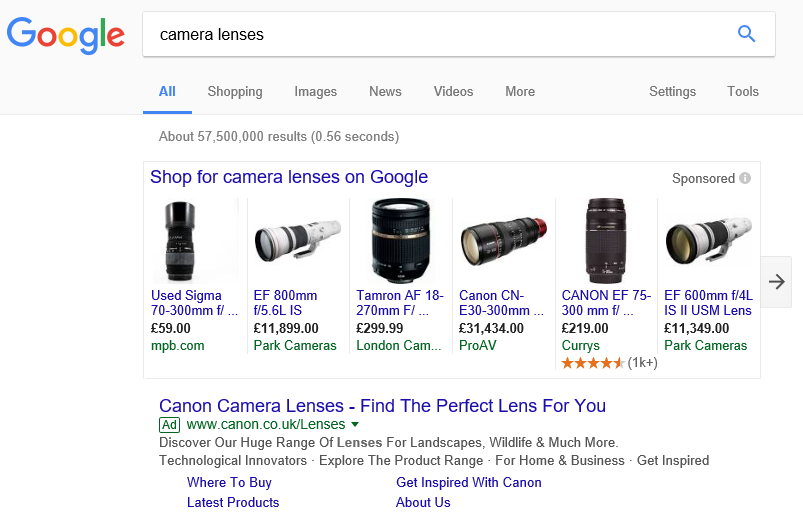The height and width of the screenshot is (520, 803).
Task: View the EF 800mm f/5.6L IS lens image
Action: coord(297,241)
